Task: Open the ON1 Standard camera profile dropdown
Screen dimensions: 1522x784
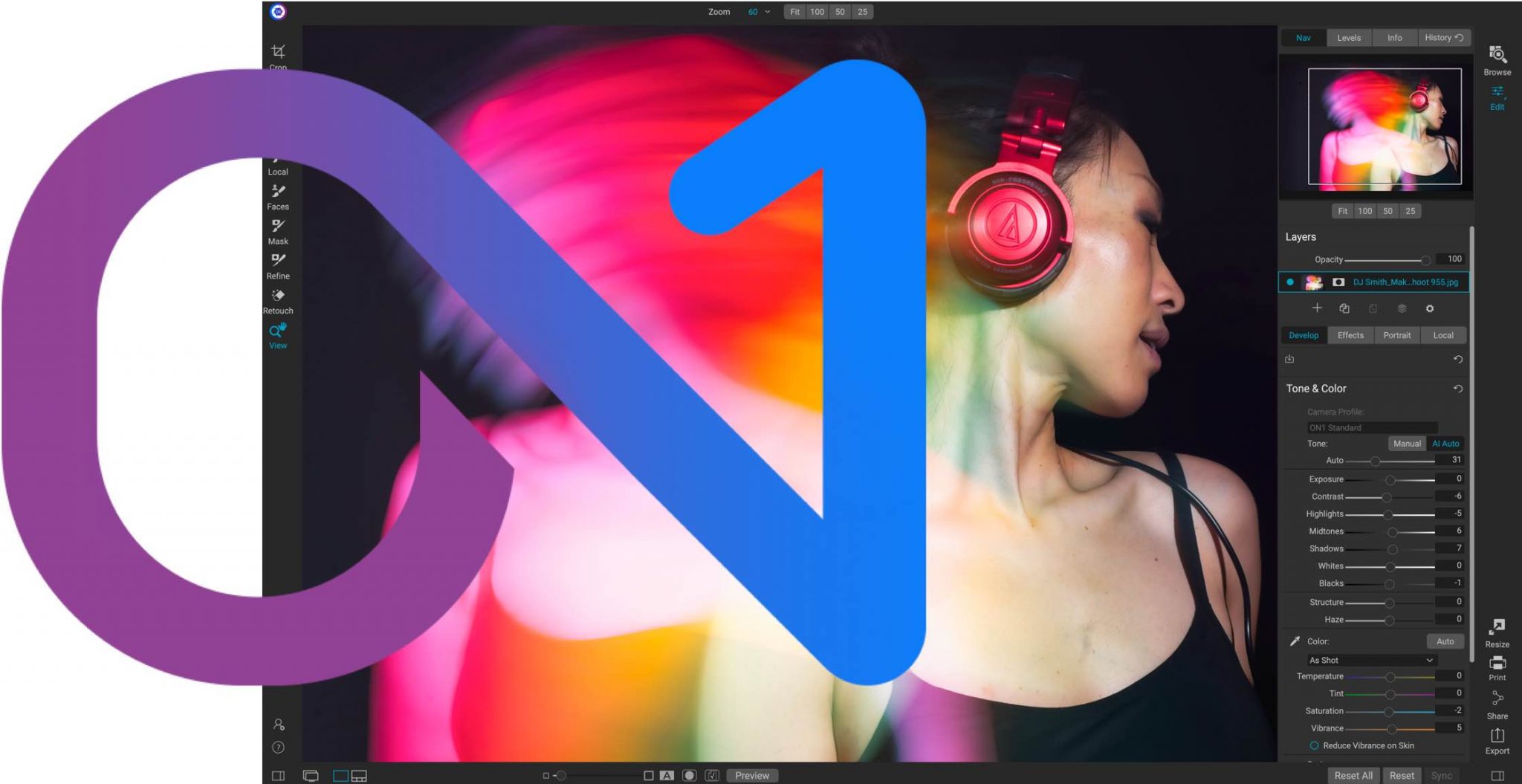Action: [1373, 428]
